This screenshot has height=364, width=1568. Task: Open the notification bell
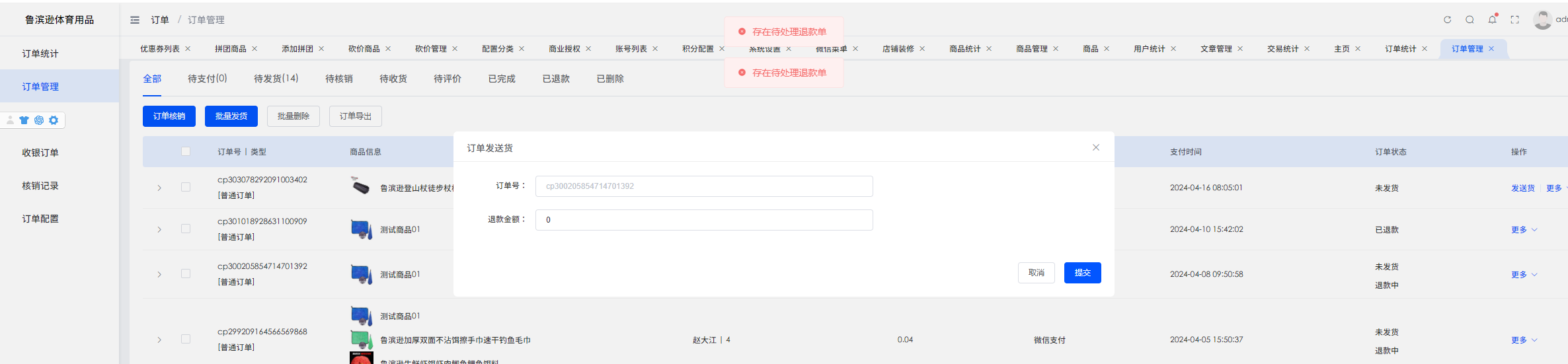1492,20
